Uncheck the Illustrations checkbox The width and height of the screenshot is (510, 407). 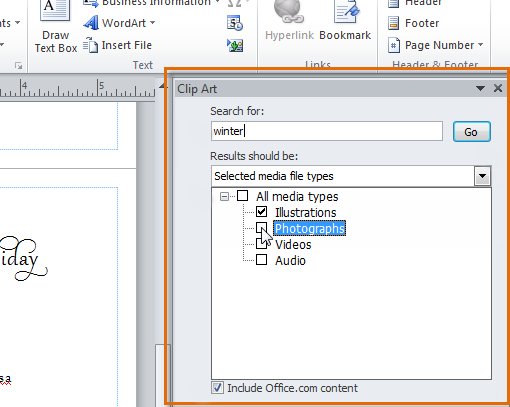[x=261, y=212]
